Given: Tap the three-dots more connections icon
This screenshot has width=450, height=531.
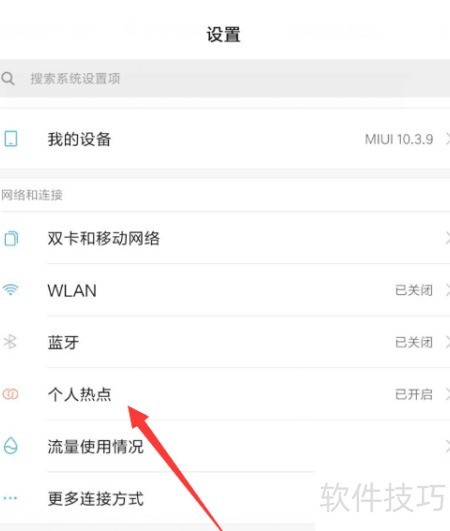Looking at the screenshot, I should tap(10, 498).
